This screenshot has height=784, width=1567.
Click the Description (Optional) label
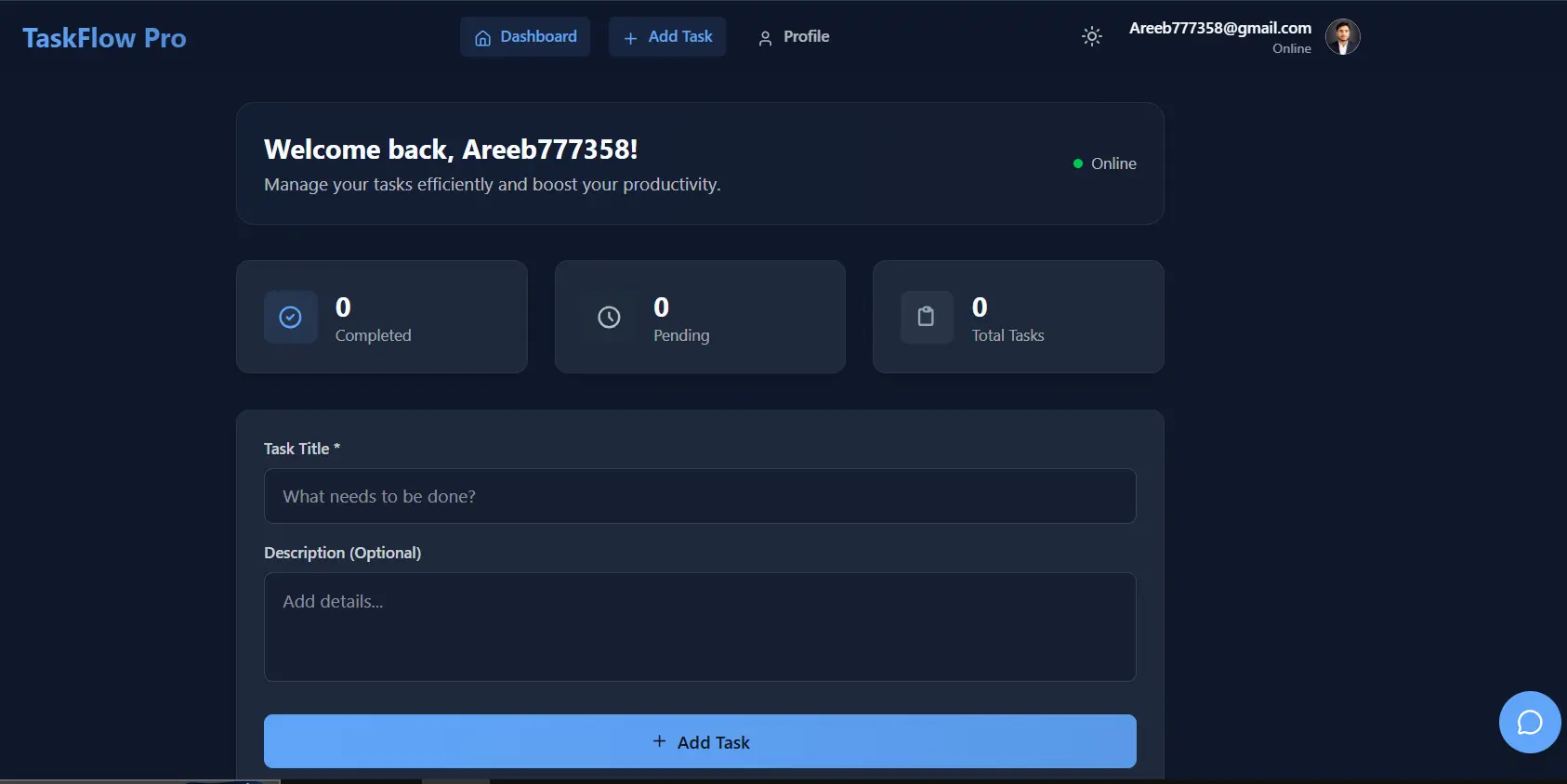343,553
